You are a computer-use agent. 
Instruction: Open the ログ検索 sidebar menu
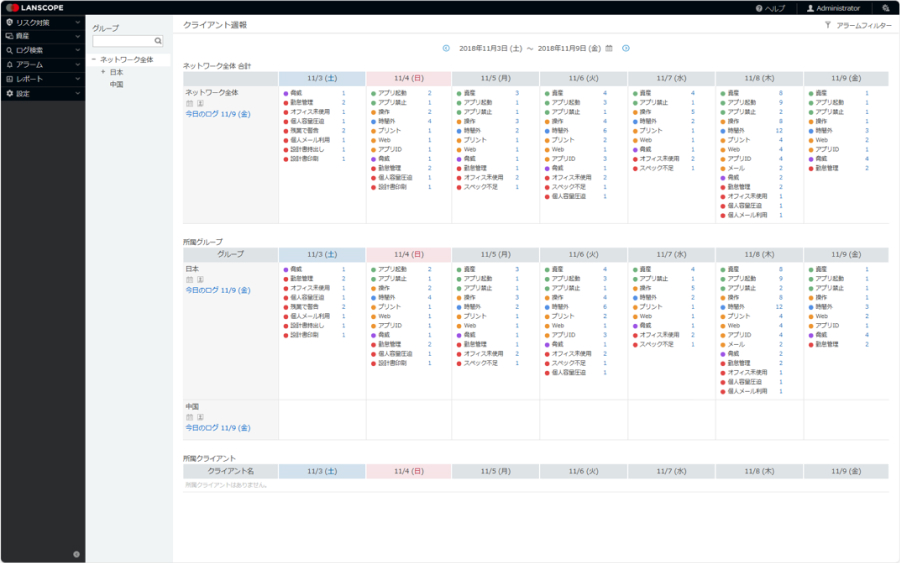click(x=43, y=51)
